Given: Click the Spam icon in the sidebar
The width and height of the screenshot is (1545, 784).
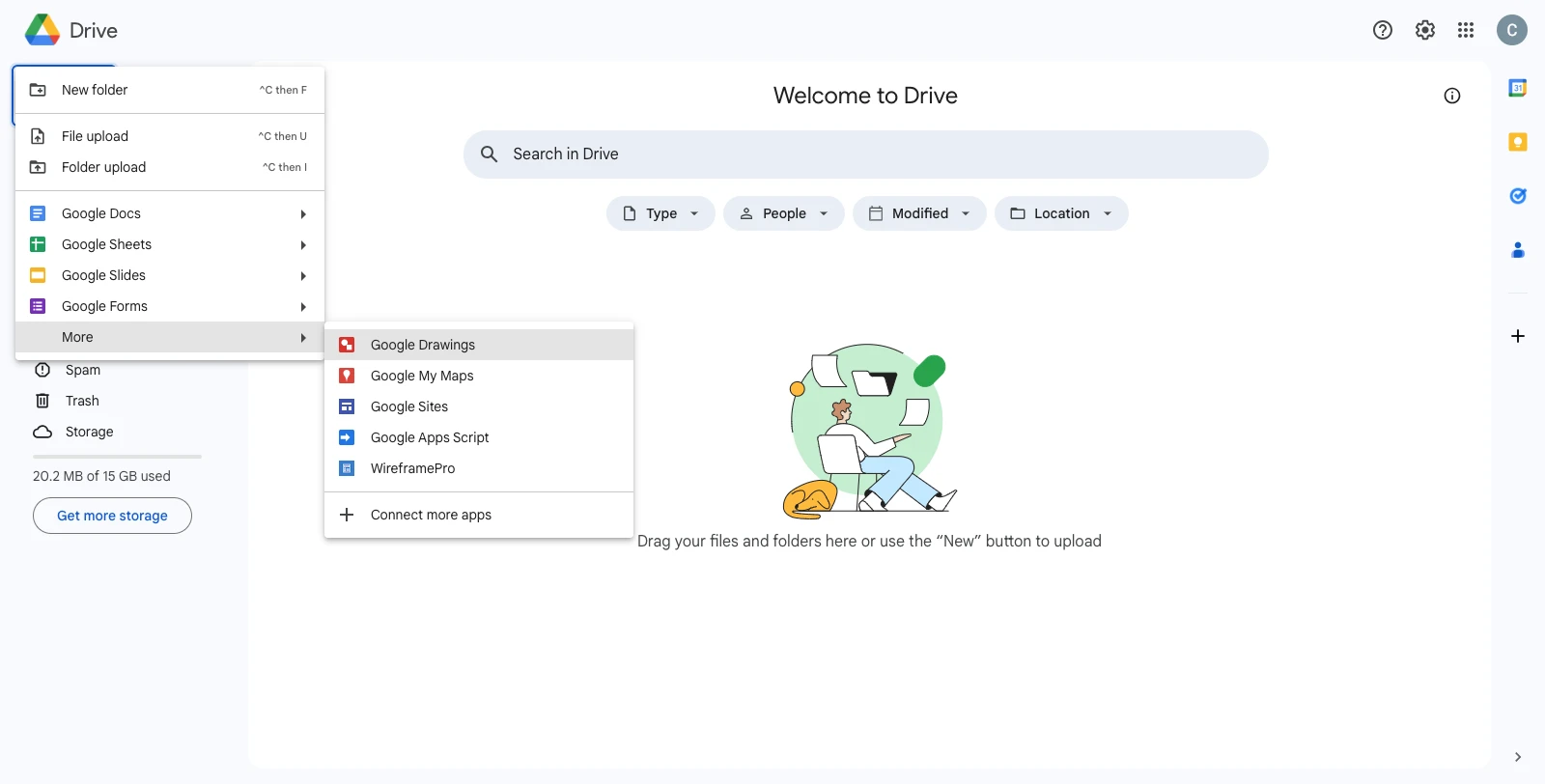Looking at the screenshot, I should (x=42, y=370).
